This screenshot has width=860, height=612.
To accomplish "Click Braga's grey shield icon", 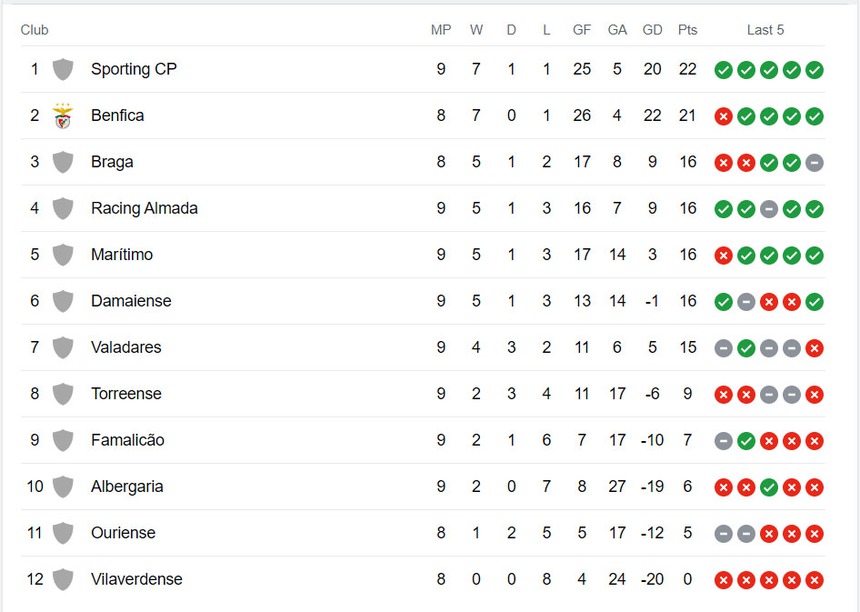I will click(63, 162).
